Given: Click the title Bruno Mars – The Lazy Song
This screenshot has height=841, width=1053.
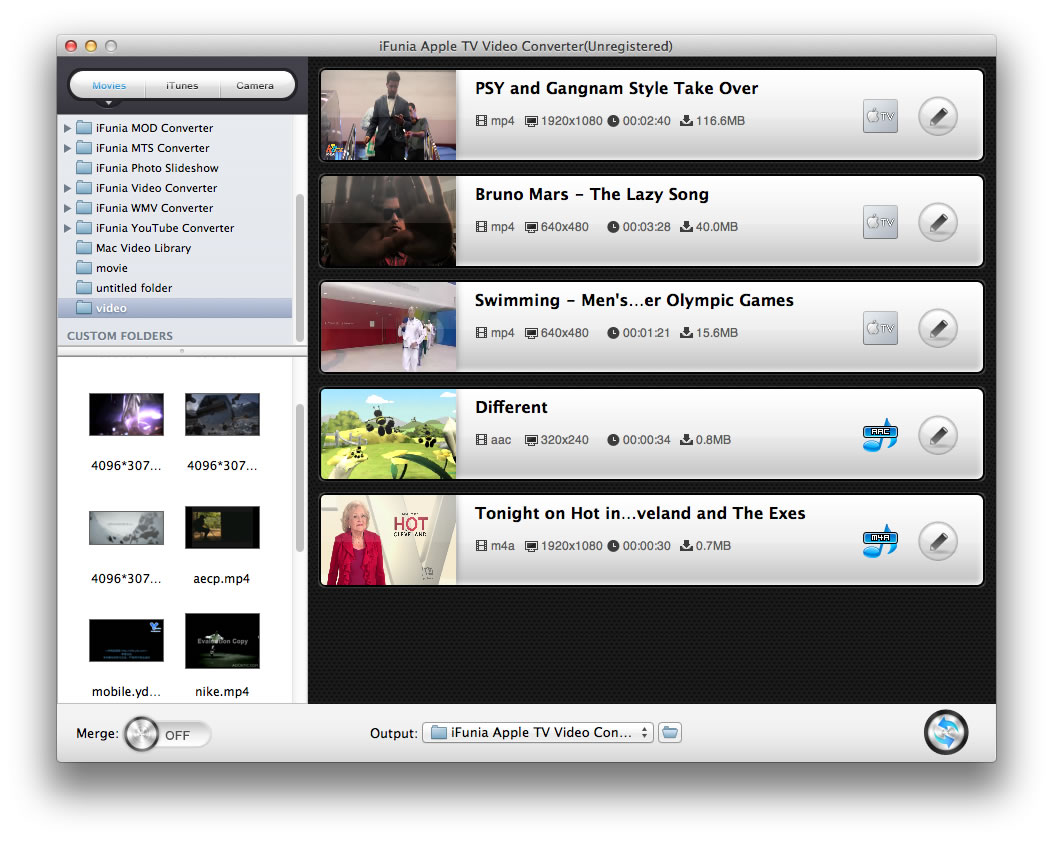Looking at the screenshot, I should click(592, 194).
